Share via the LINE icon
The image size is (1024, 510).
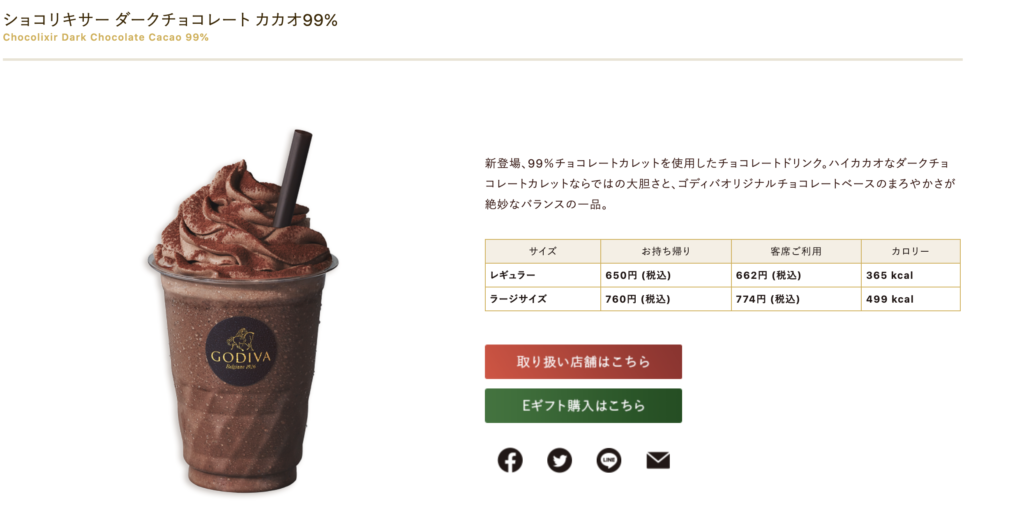[609, 460]
